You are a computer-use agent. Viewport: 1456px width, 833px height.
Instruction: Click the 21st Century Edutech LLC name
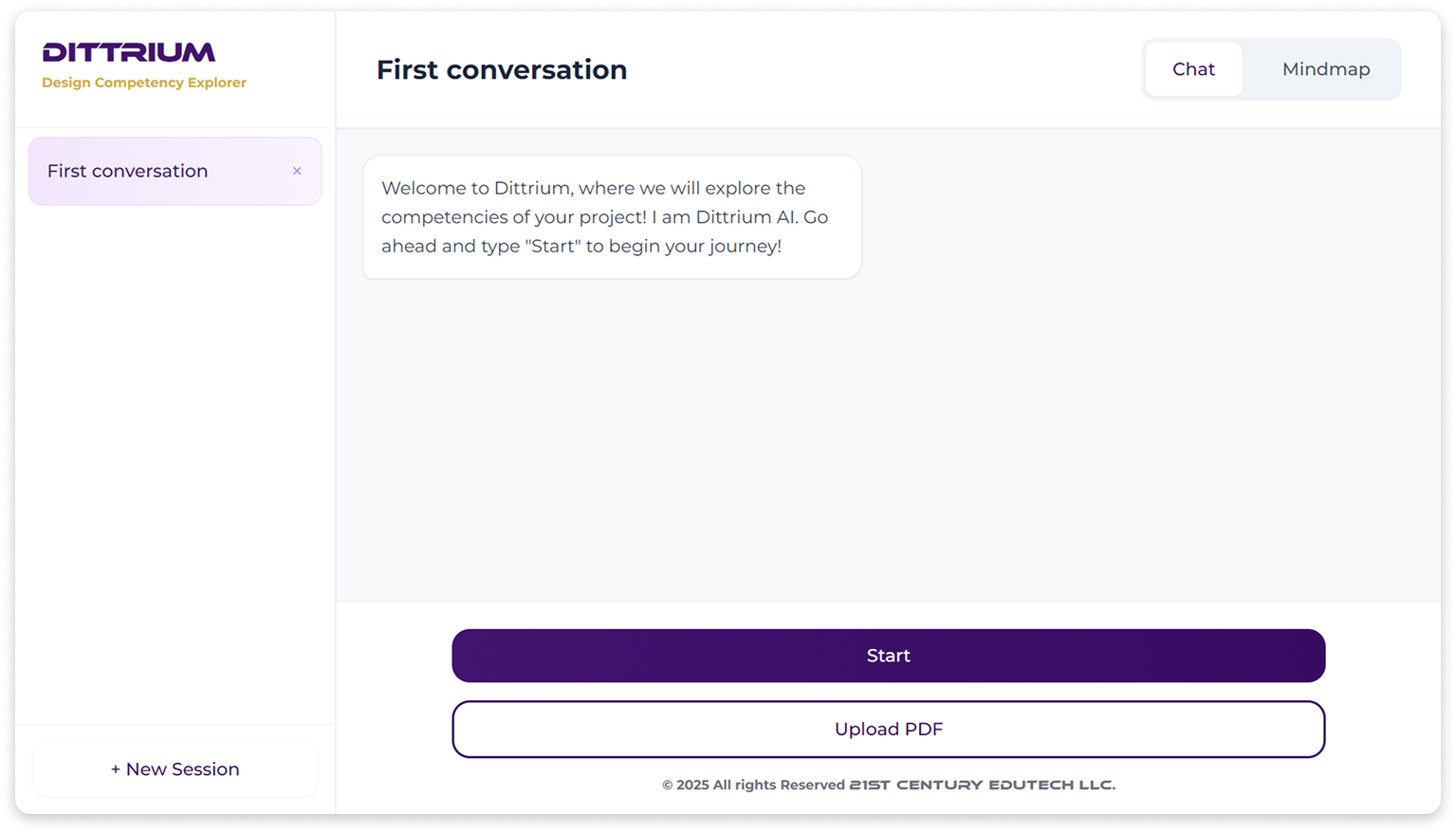pyautogui.click(x=982, y=785)
